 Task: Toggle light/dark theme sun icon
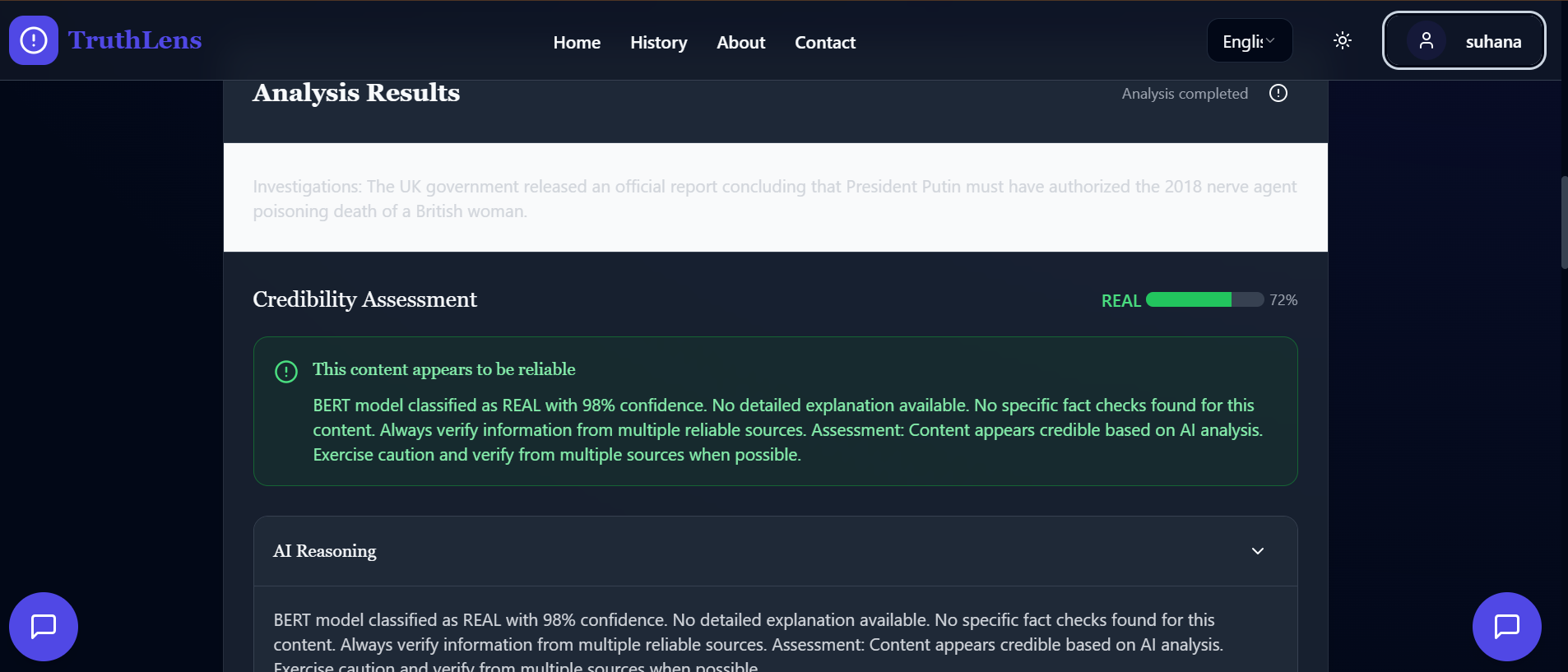[x=1343, y=40]
